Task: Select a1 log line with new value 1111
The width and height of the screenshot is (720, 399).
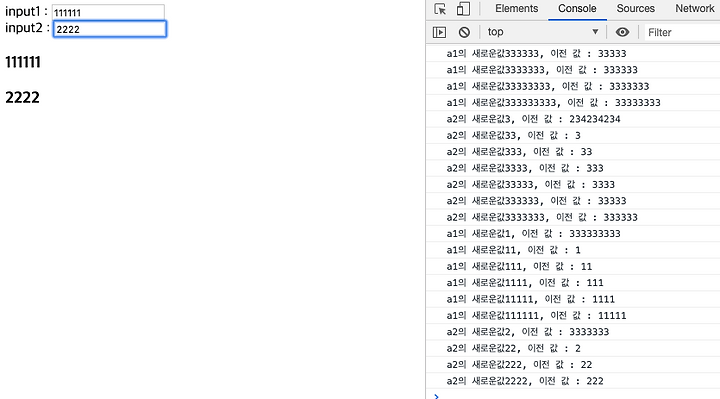Action: (573, 282)
